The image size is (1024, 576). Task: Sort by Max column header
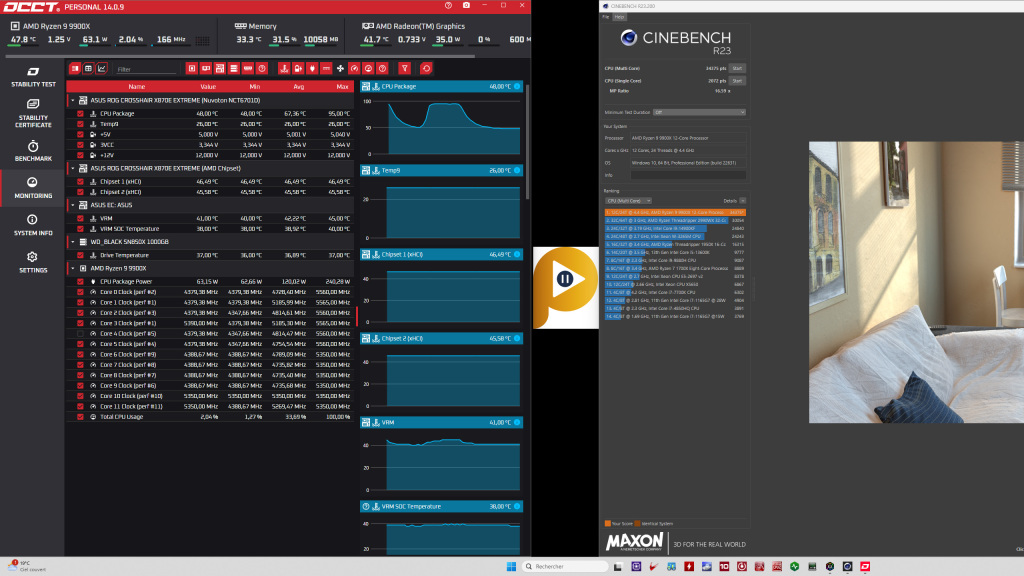pyautogui.click(x=342, y=86)
